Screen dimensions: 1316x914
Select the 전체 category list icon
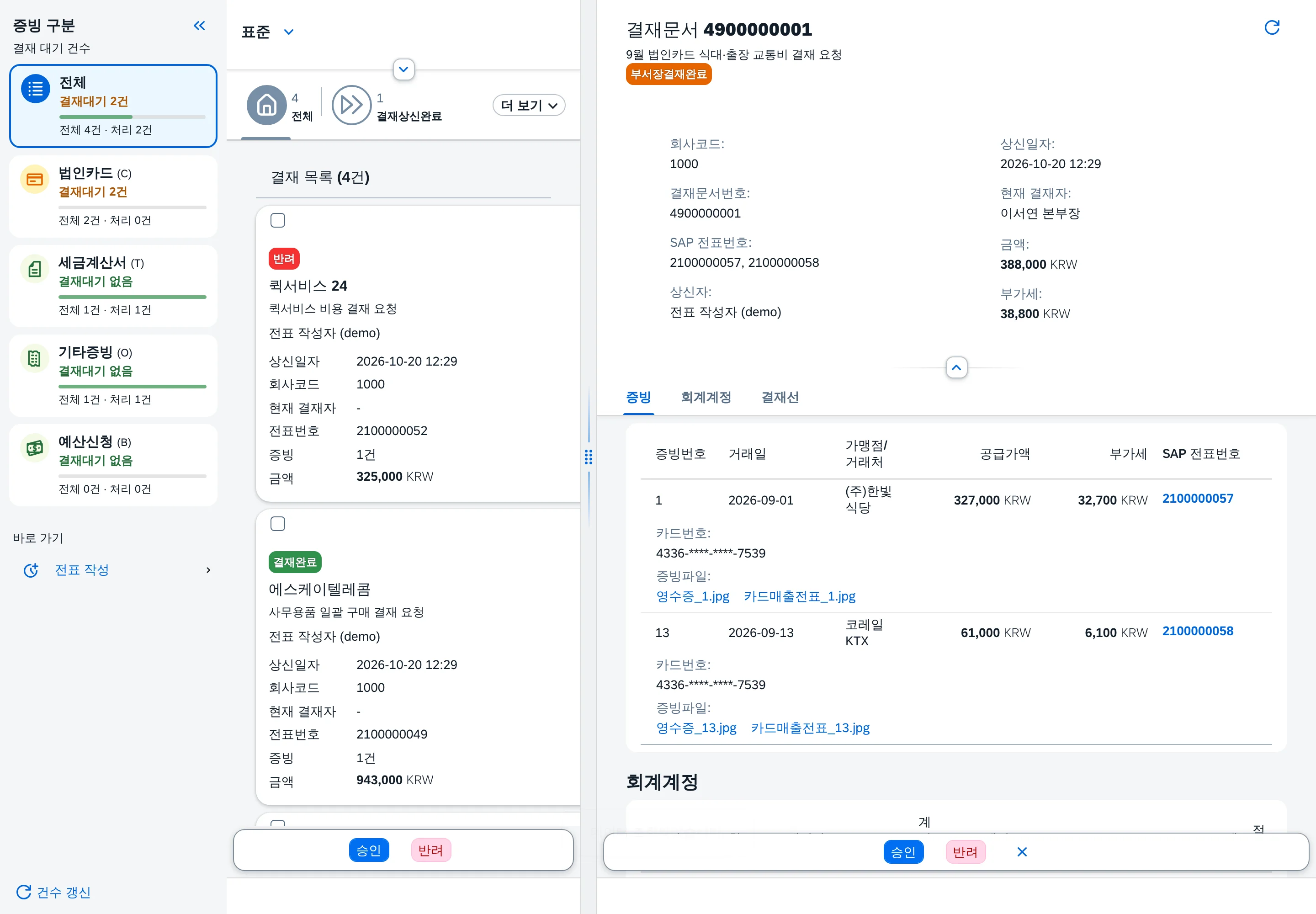[x=36, y=89]
